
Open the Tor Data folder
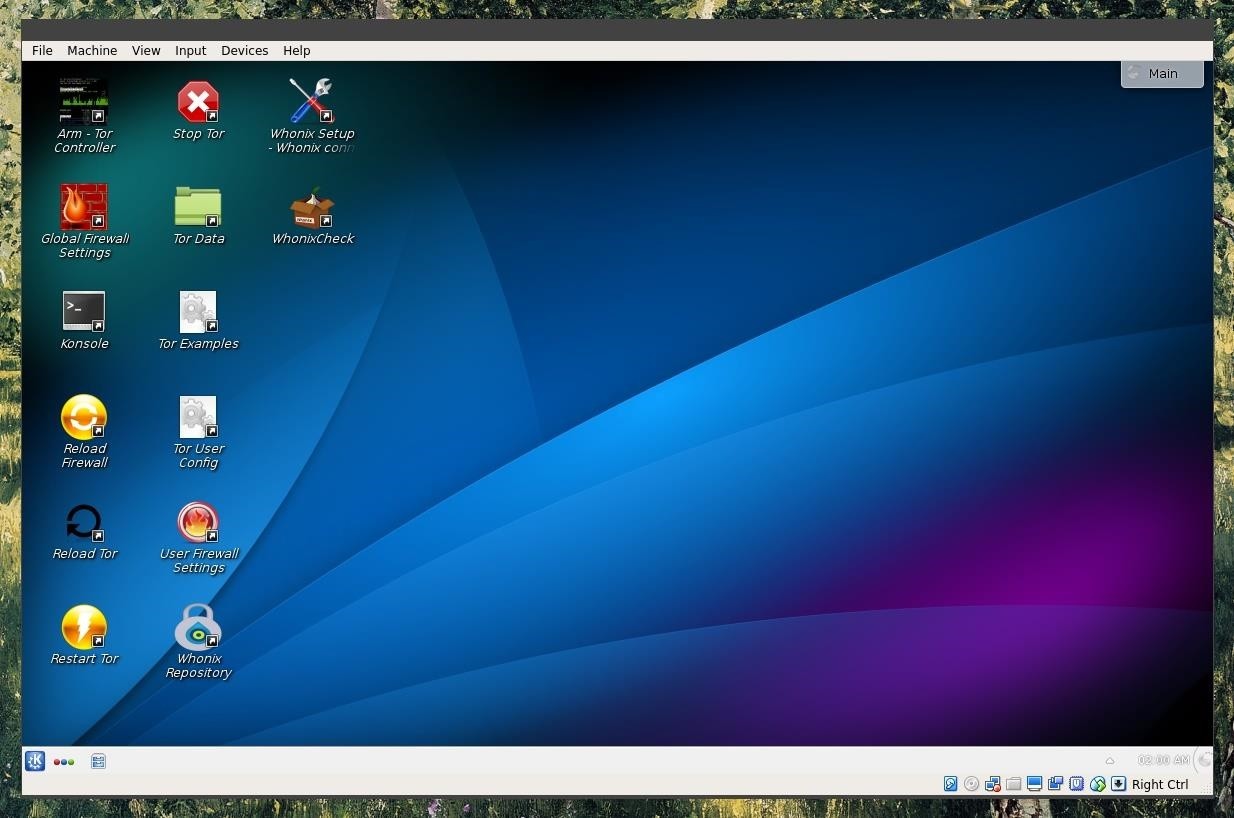point(198,207)
